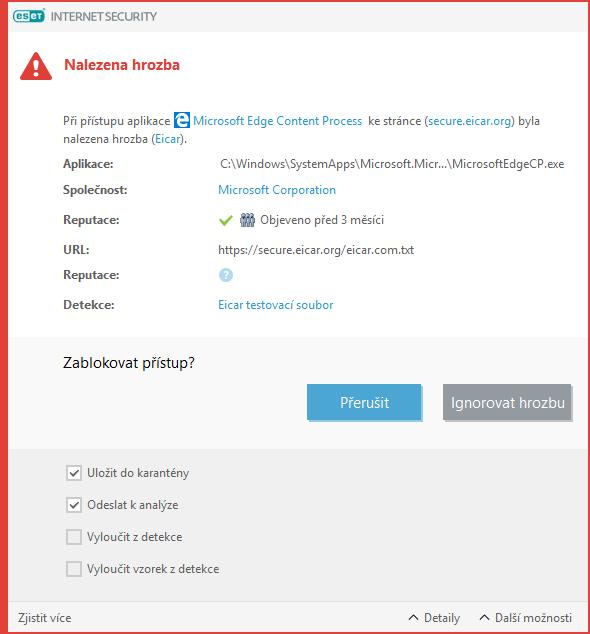Uncheck Odeslat k analýze checkbox
Viewport: 590px width, 634px height.
tap(74, 505)
